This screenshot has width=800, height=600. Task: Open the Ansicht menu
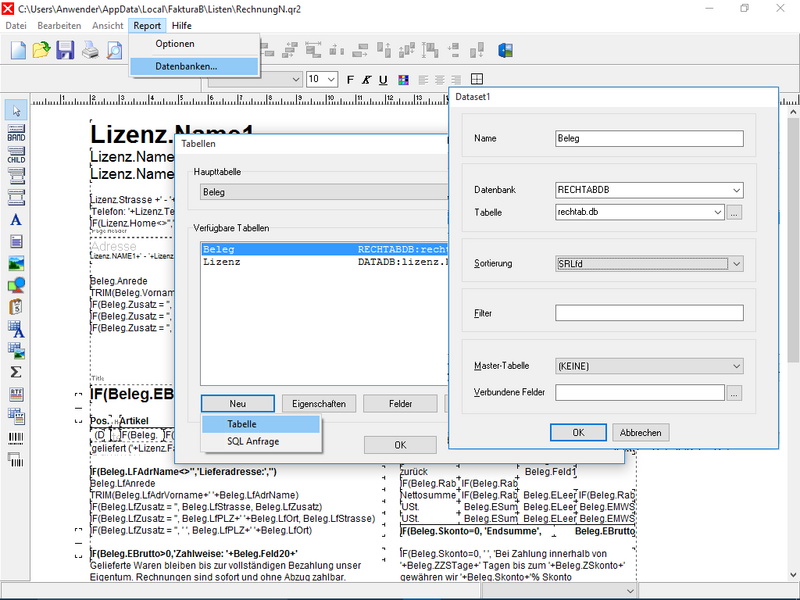pyautogui.click(x=108, y=26)
